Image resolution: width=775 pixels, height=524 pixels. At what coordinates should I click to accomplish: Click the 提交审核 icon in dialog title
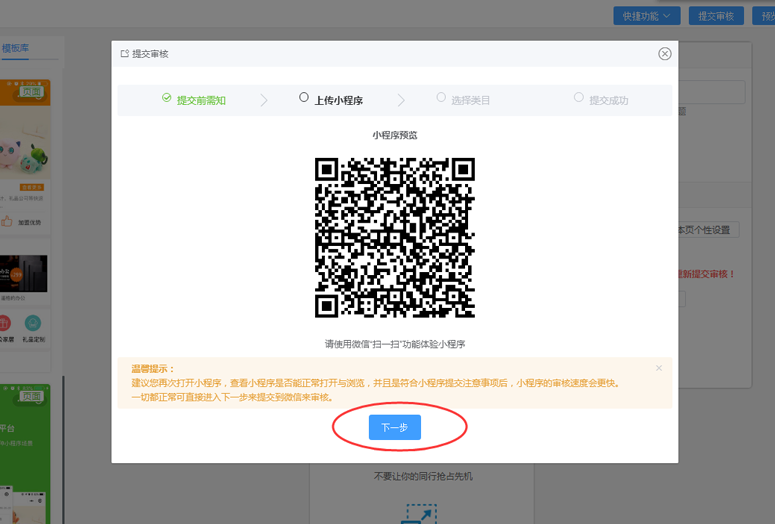click(x=124, y=54)
